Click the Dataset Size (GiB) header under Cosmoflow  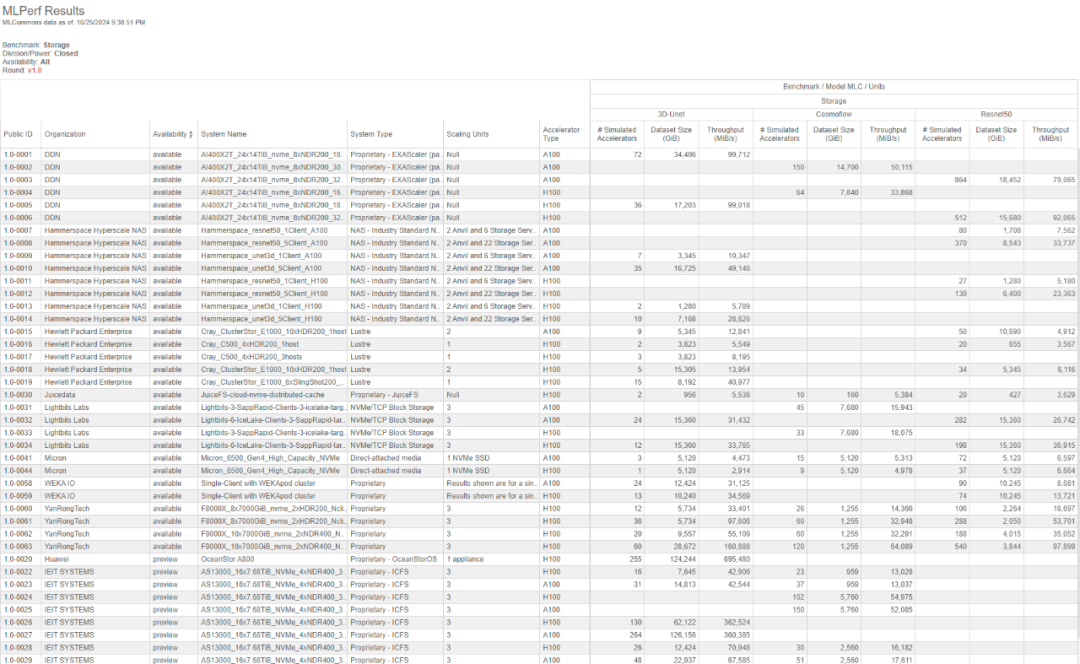[x=833, y=134]
